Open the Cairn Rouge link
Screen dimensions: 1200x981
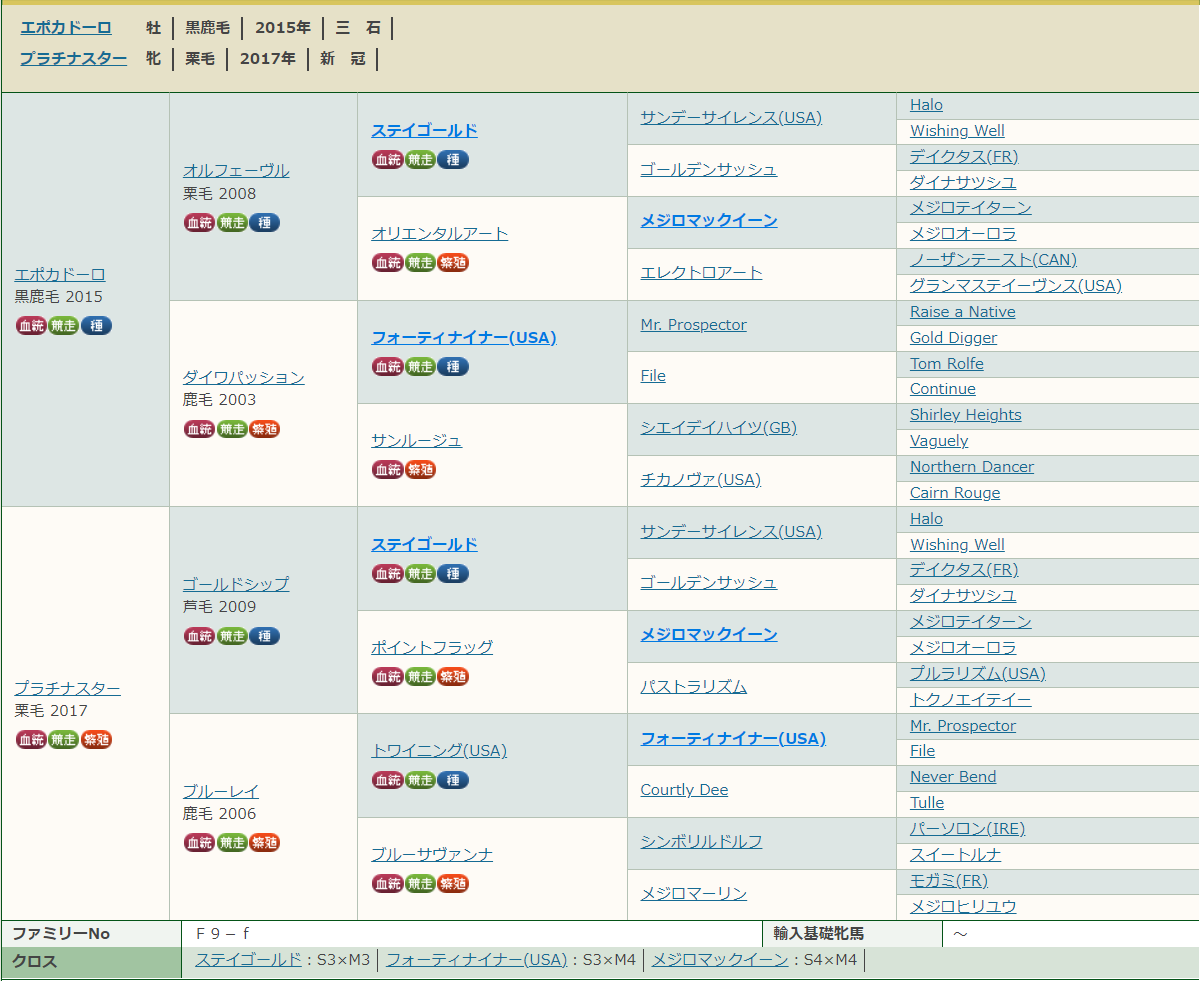coord(954,493)
